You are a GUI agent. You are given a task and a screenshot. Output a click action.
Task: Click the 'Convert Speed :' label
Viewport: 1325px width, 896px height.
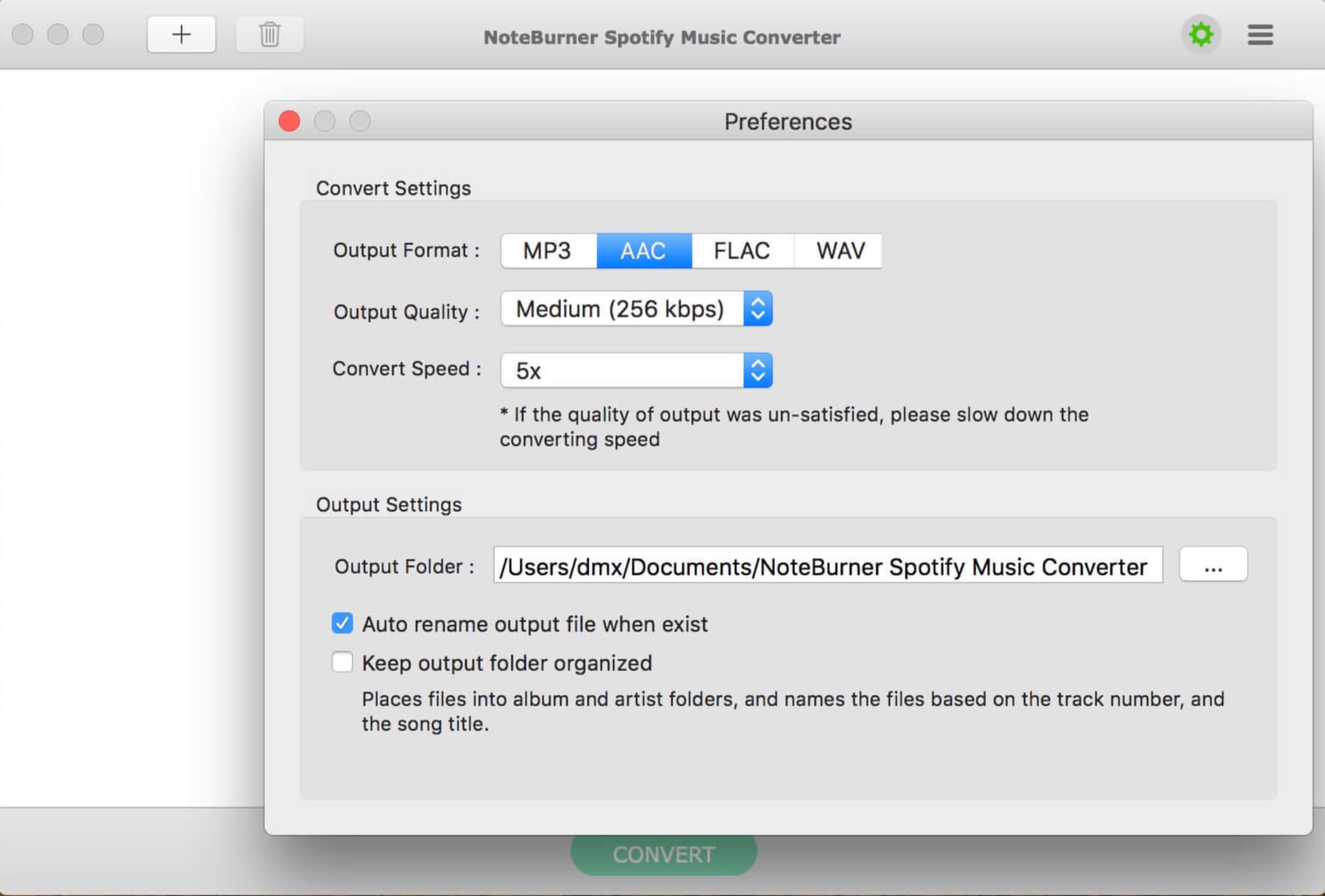coord(406,368)
